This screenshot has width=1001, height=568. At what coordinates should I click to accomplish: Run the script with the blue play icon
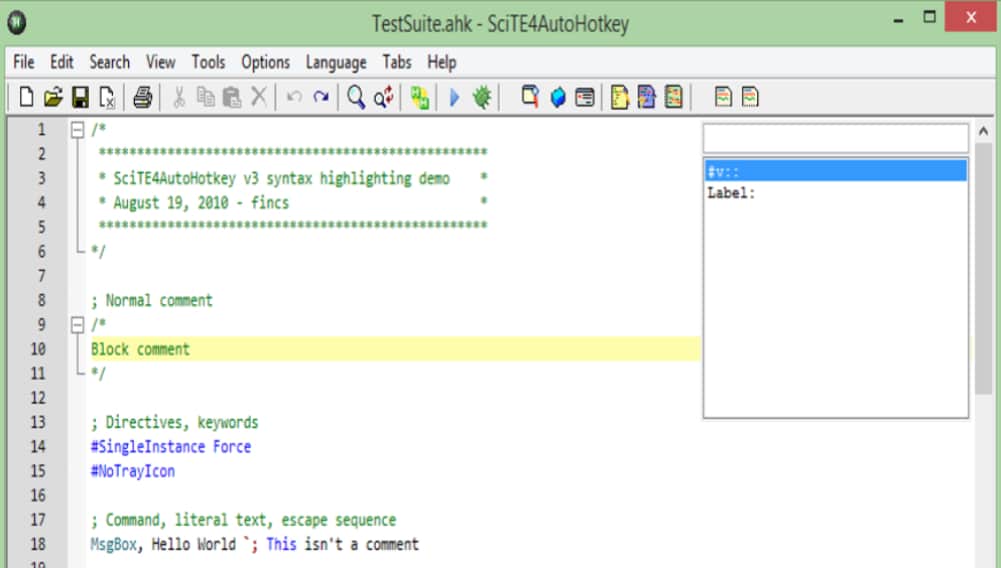pyautogui.click(x=455, y=98)
